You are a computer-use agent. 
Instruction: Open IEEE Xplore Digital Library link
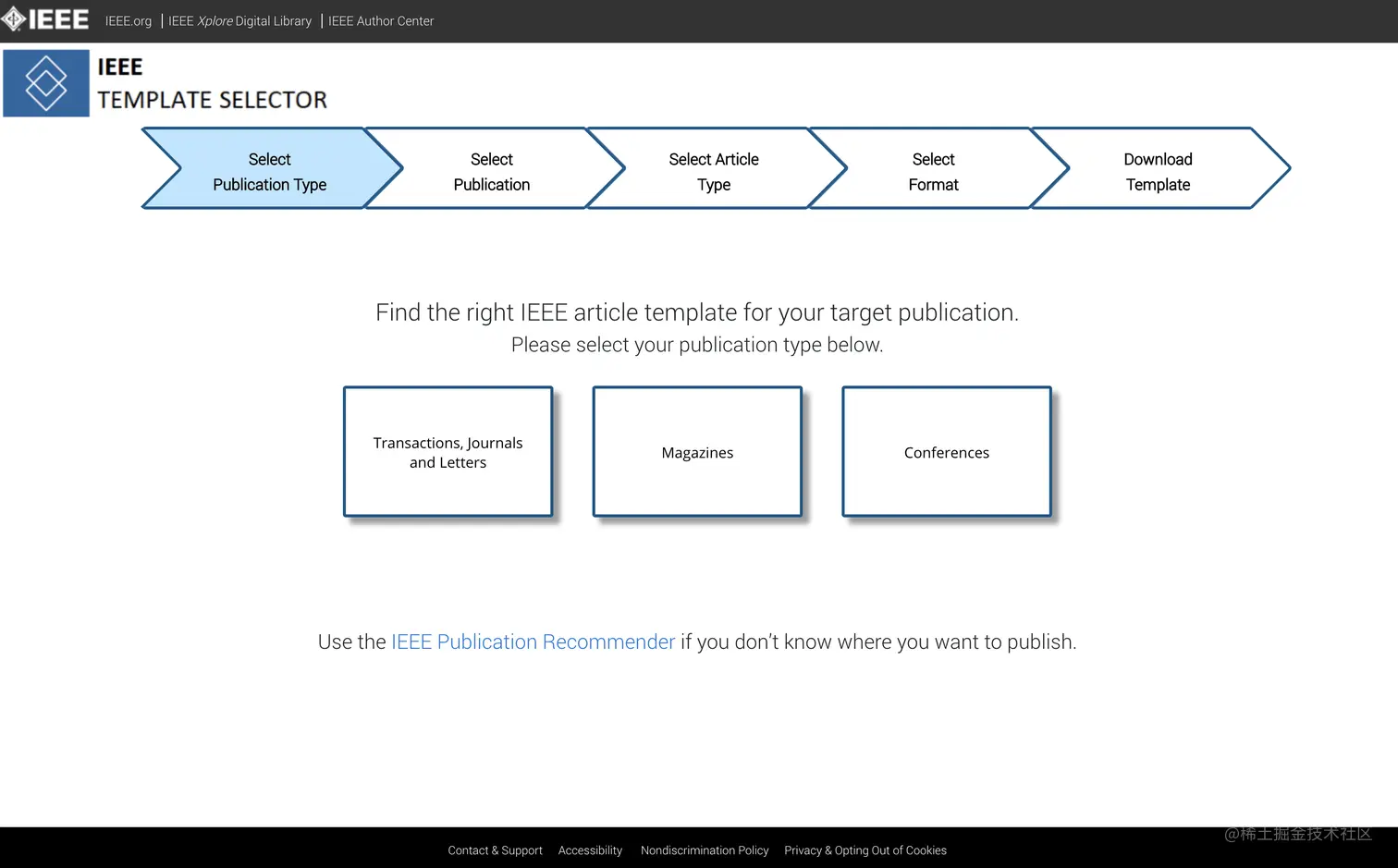[x=239, y=21]
